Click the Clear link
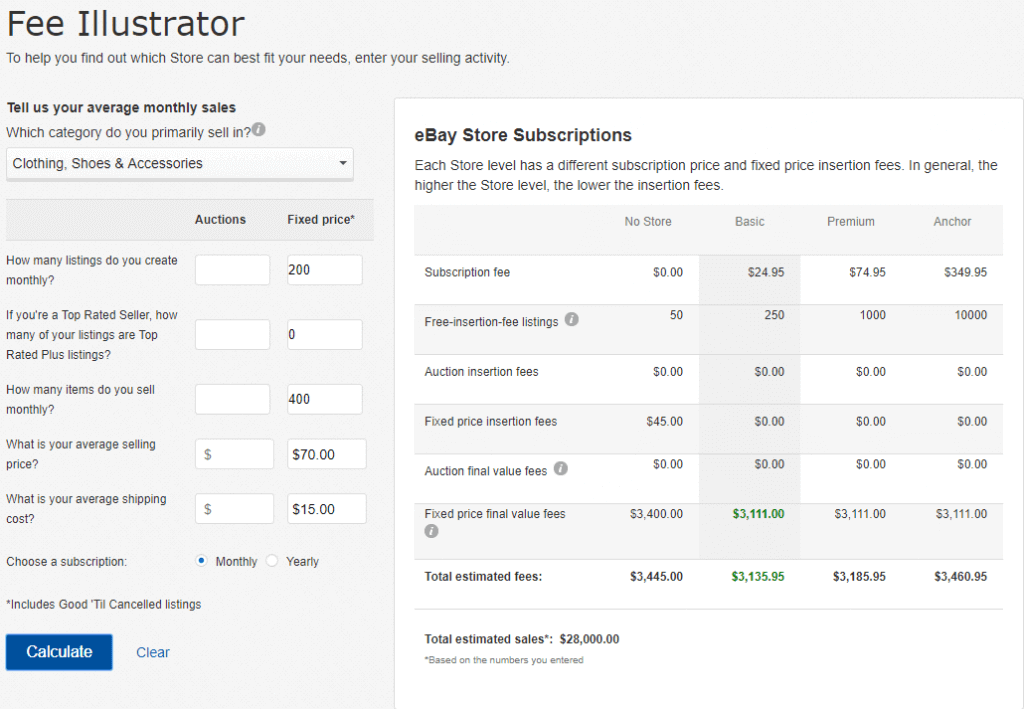 [x=153, y=652]
